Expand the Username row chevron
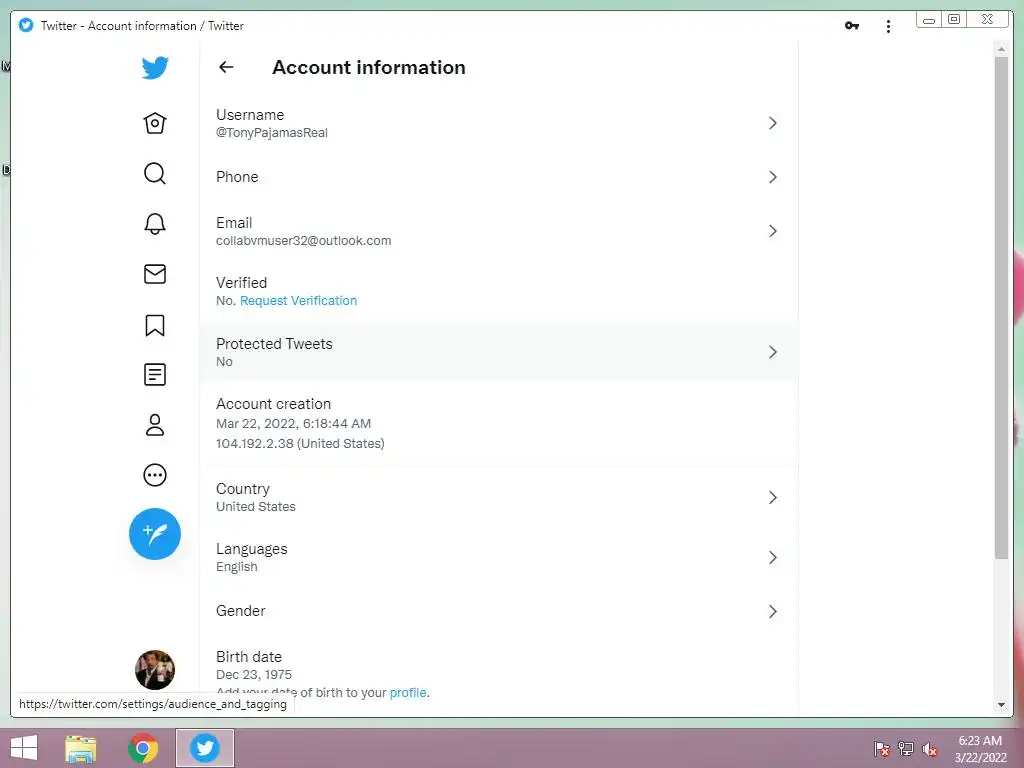 pyautogui.click(x=773, y=123)
